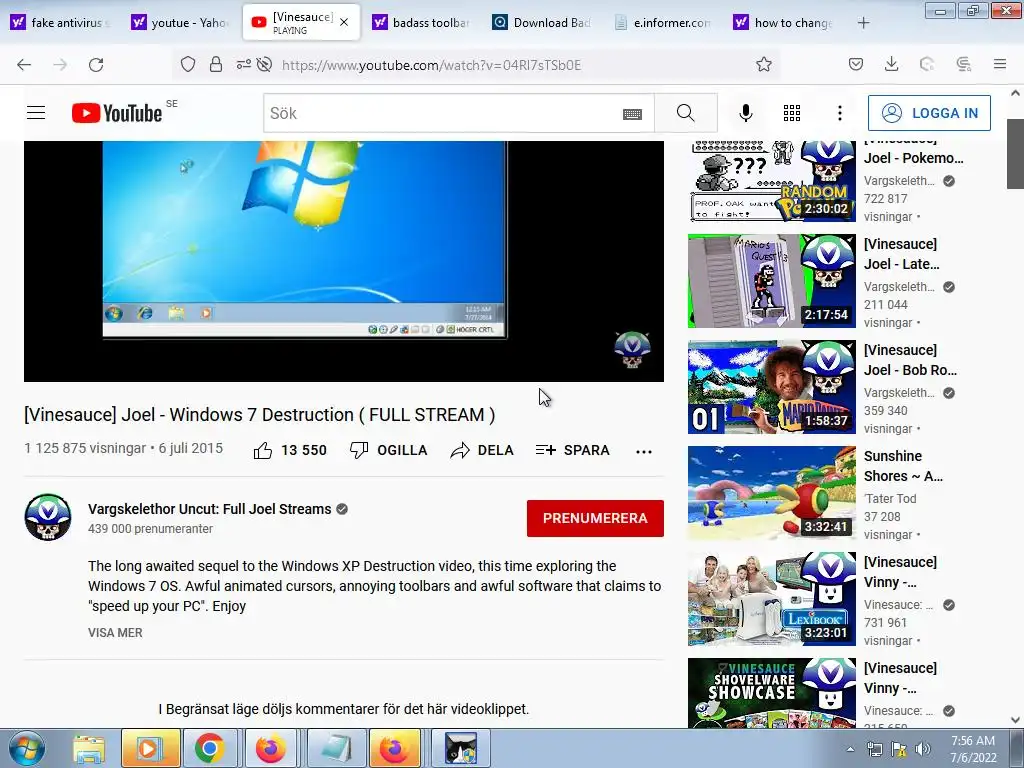Viewport: 1024px width, 768px height.
Task: Open the Firefox downloads arrow icon
Action: (x=891, y=64)
